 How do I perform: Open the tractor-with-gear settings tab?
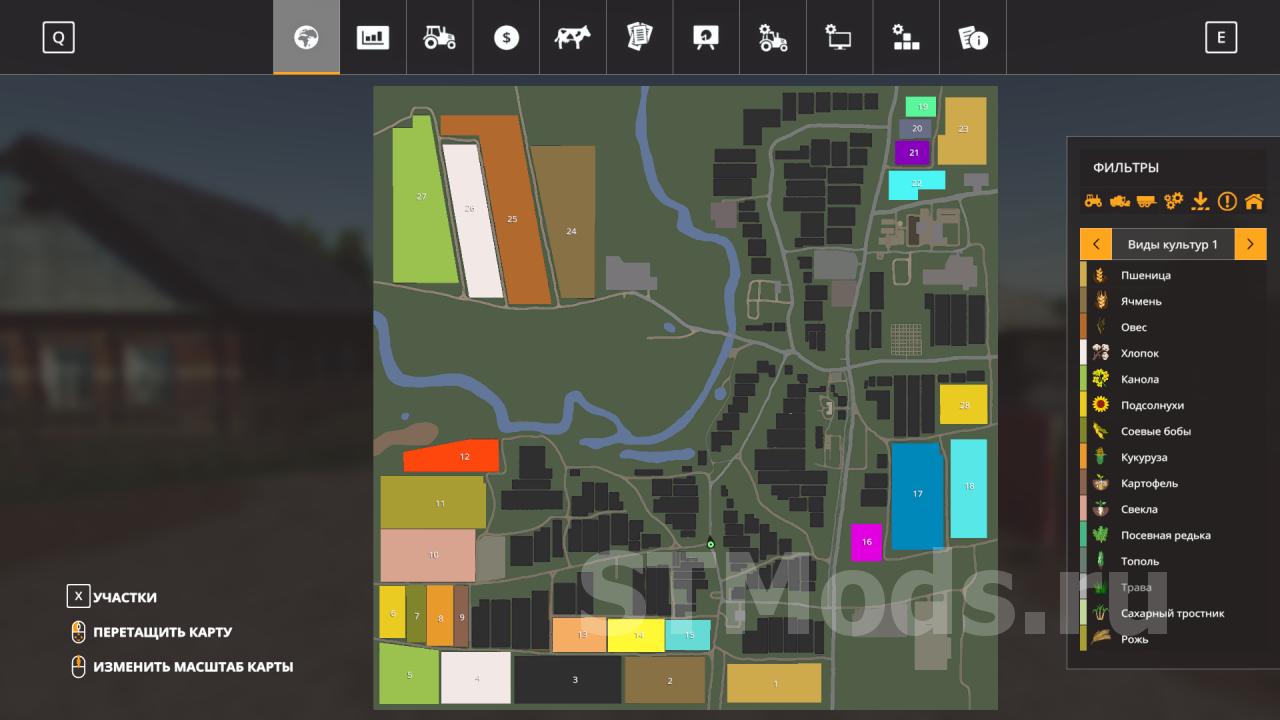pyautogui.click(x=773, y=38)
